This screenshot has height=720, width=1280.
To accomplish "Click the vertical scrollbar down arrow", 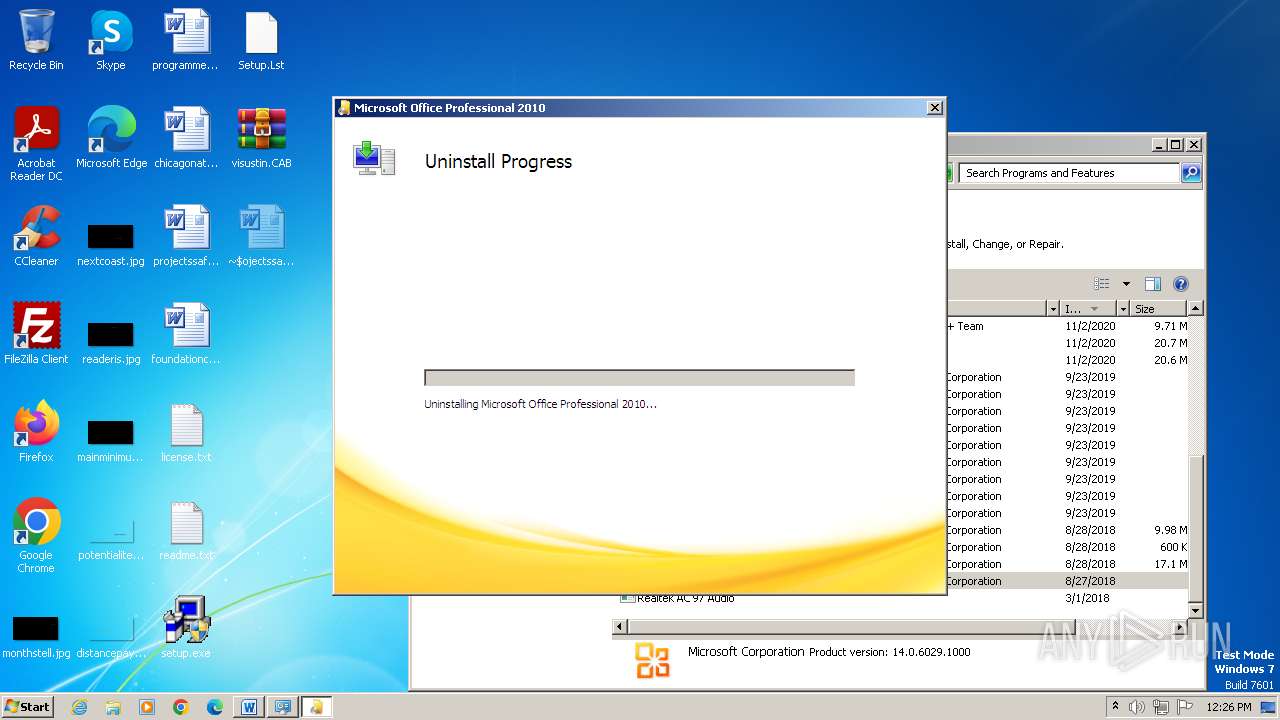I will [x=1195, y=609].
